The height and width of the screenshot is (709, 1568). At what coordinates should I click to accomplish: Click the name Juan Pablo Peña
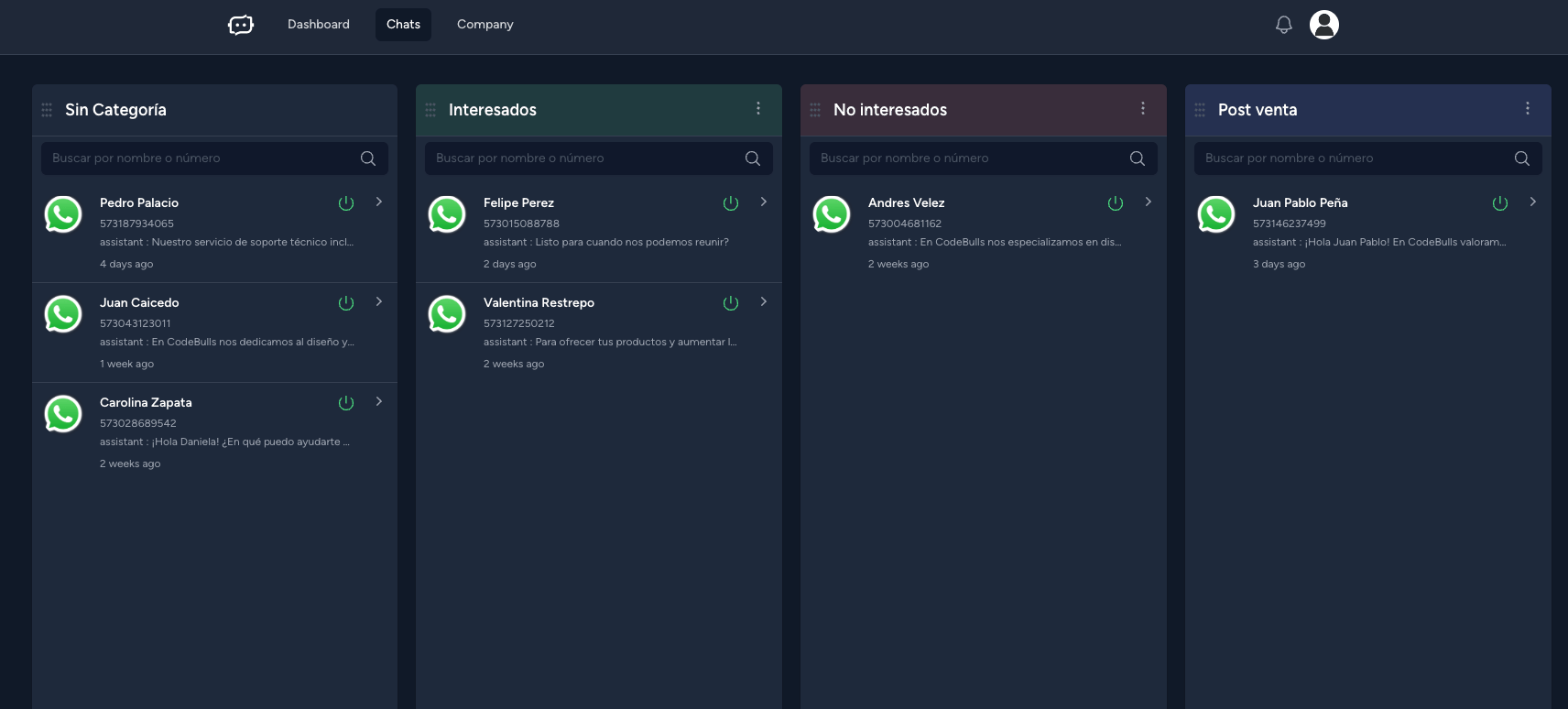click(x=1300, y=202)
